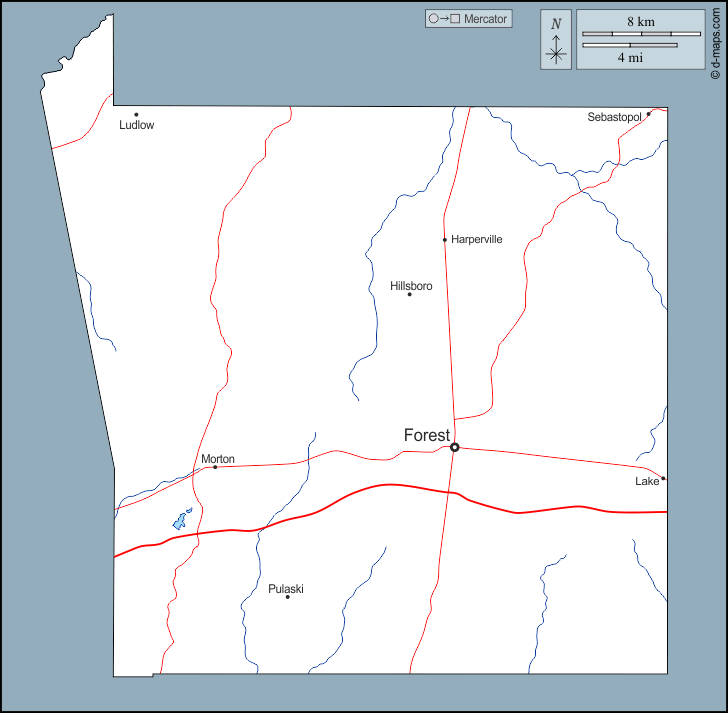Click the Pulaski town dot marker

(288, 597)
